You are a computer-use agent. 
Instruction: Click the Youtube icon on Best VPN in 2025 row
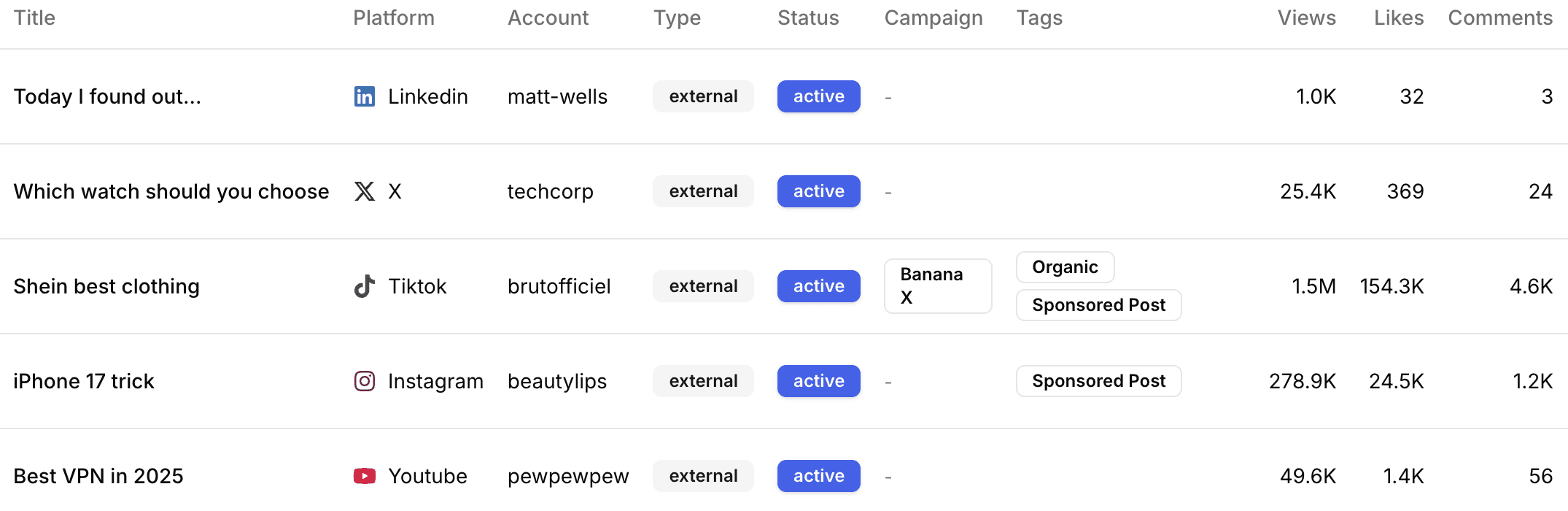coord(364,475)
